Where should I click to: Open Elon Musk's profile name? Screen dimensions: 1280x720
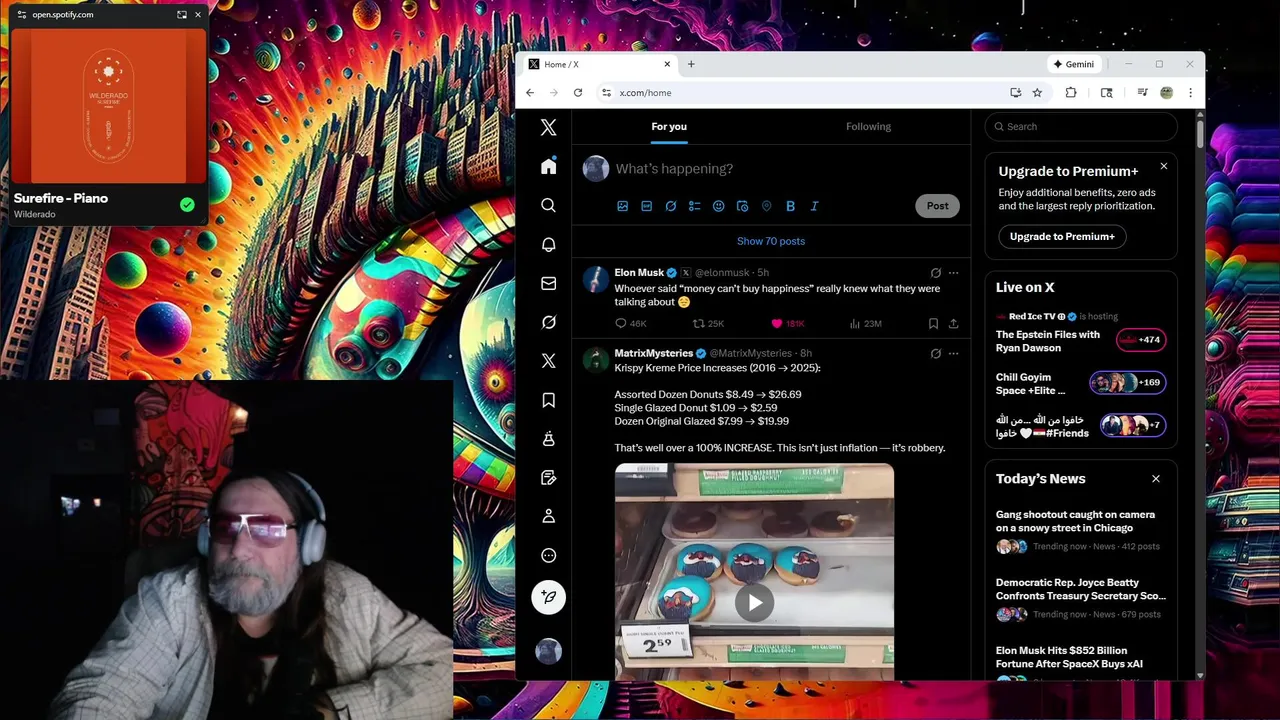click(639, 272)
